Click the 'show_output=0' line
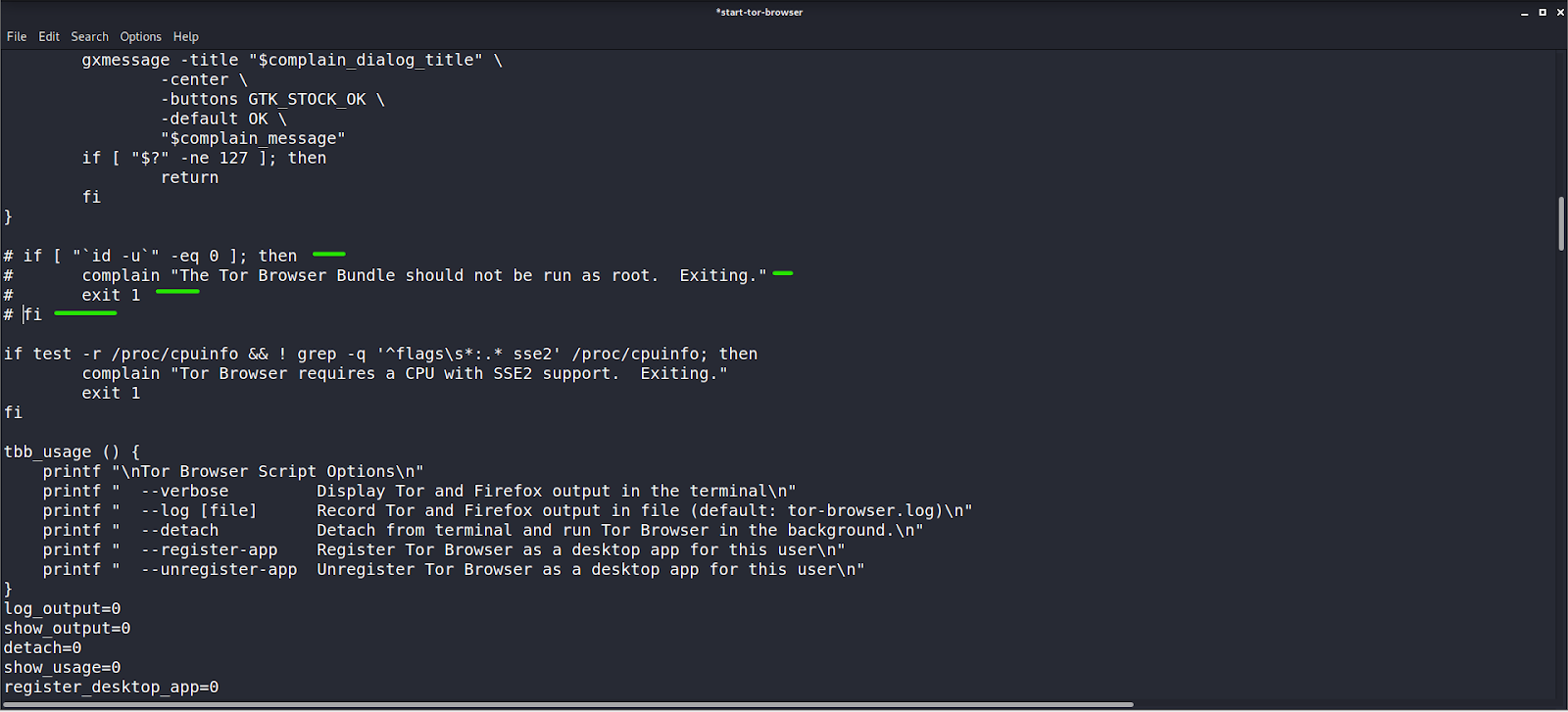 click(67, 628)
